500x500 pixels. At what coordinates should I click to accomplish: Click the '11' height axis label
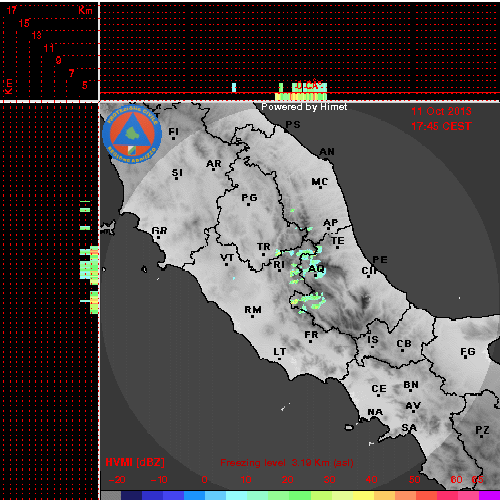coord(49,48)
